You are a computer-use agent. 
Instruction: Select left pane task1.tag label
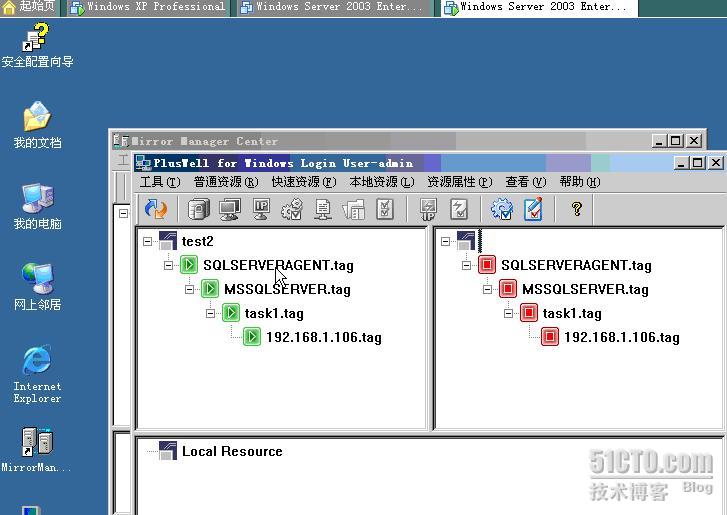[x=274, y=313]
